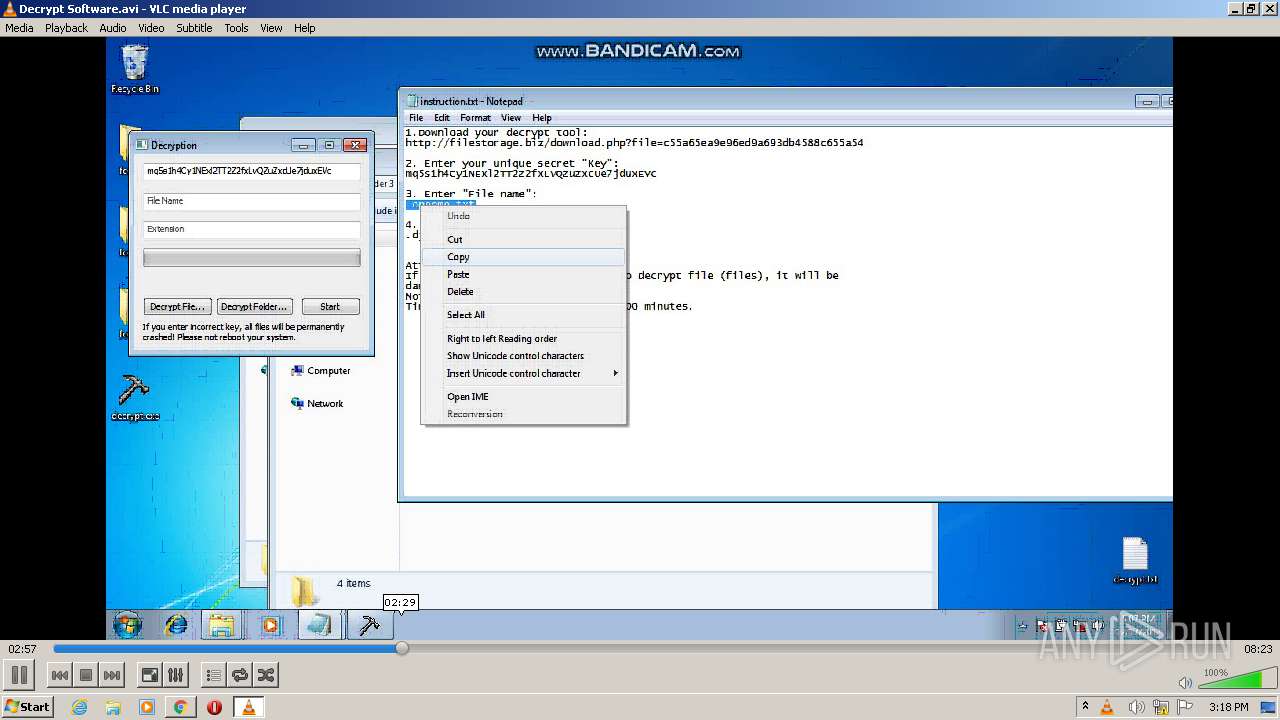
Task: Click the File Name input field
Action: [x=251, y=201]
